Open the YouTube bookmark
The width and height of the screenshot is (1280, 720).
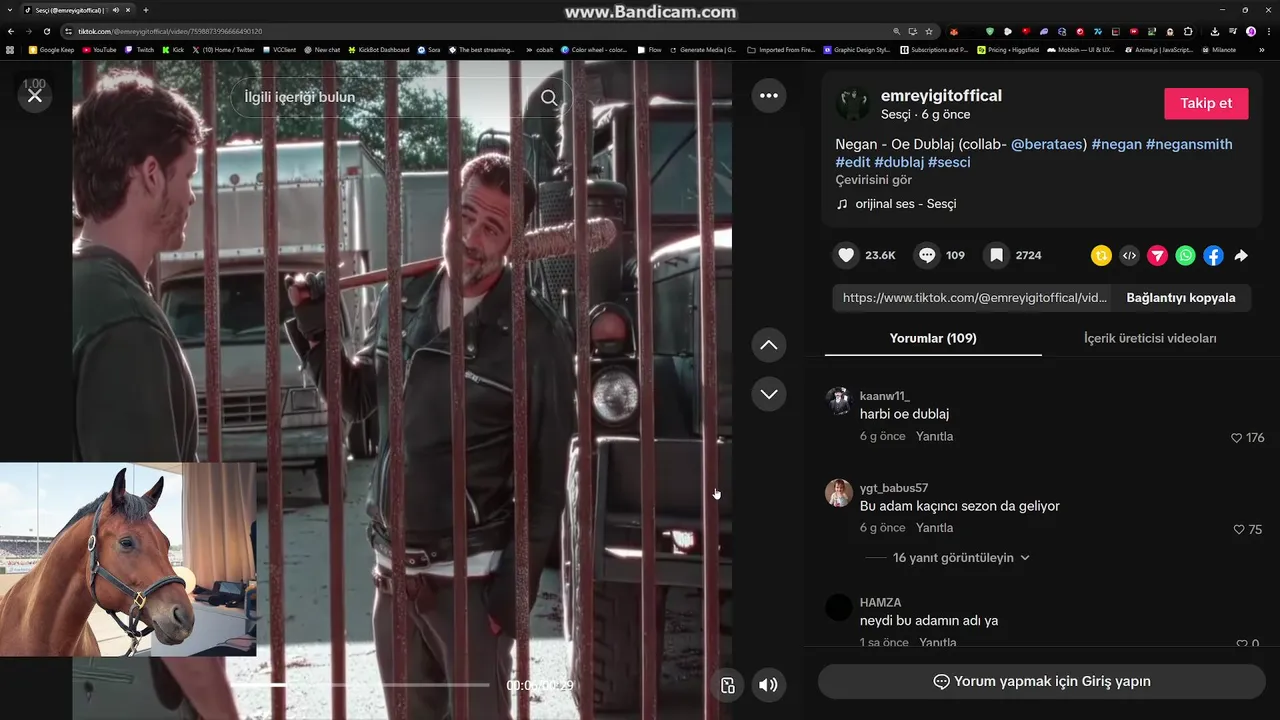pyautogui.click(x=99, y=49)
